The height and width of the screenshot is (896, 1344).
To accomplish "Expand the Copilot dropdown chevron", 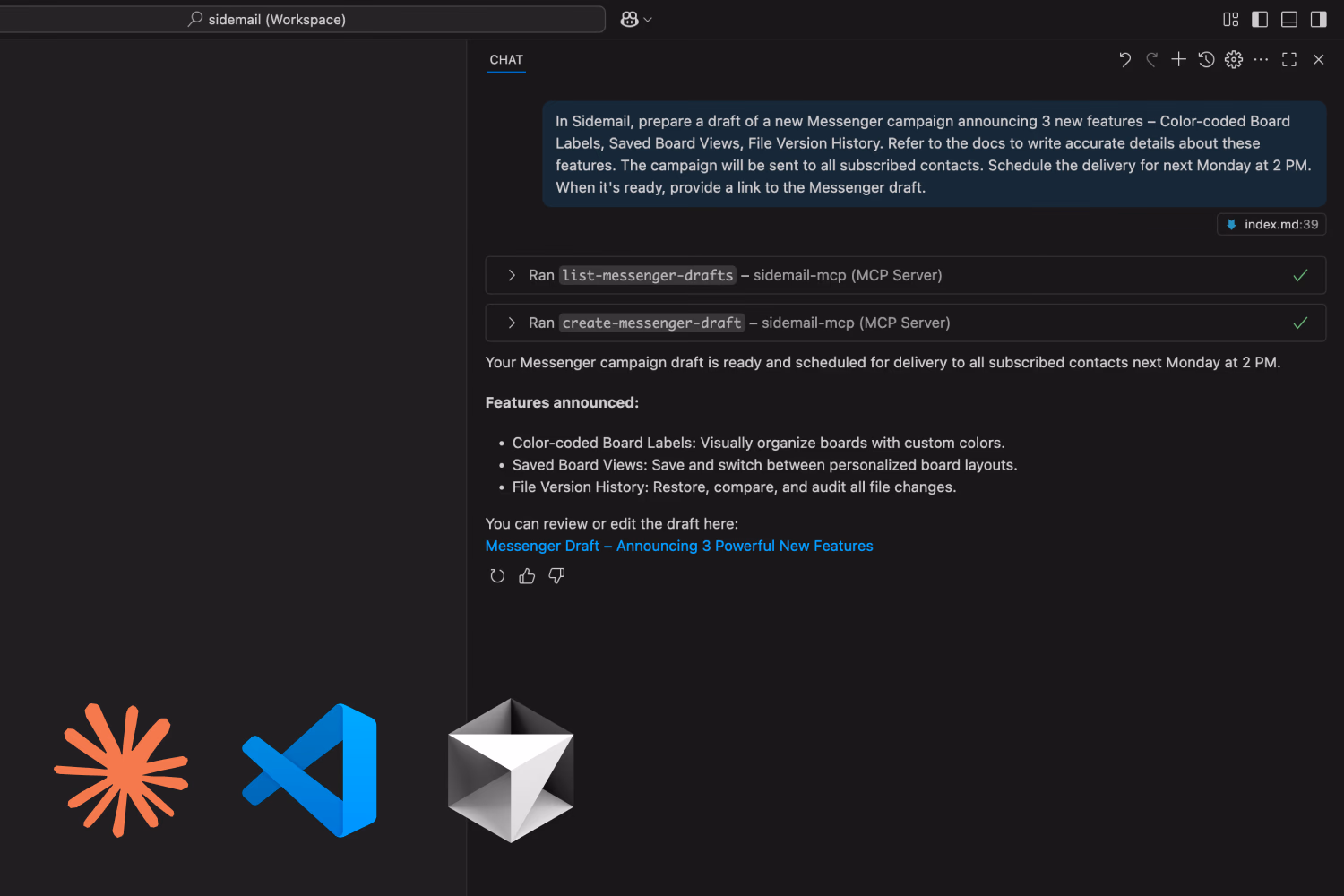I will coord(648,20).
